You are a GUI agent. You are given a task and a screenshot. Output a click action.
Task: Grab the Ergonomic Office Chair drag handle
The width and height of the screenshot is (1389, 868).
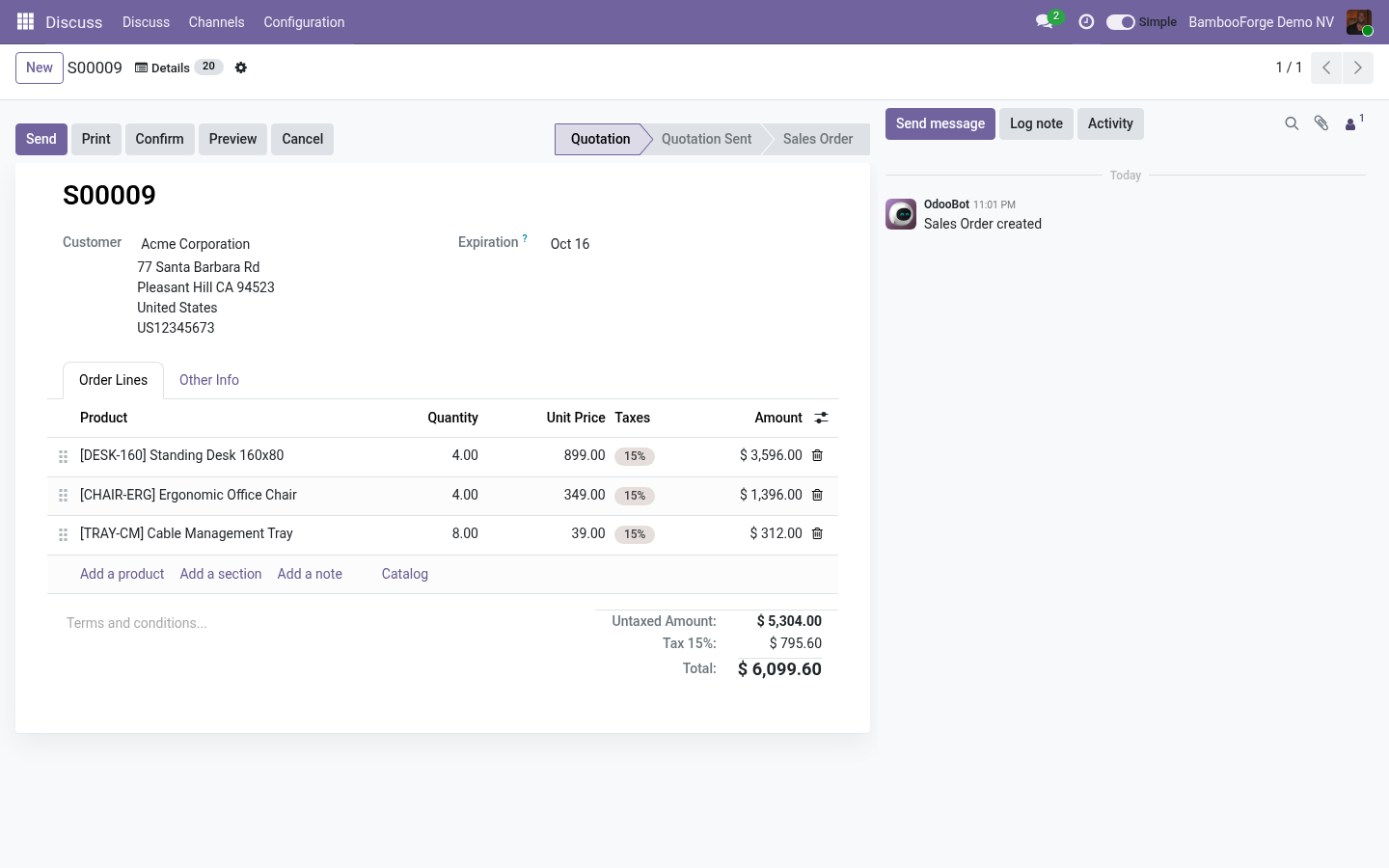(63, 496)
